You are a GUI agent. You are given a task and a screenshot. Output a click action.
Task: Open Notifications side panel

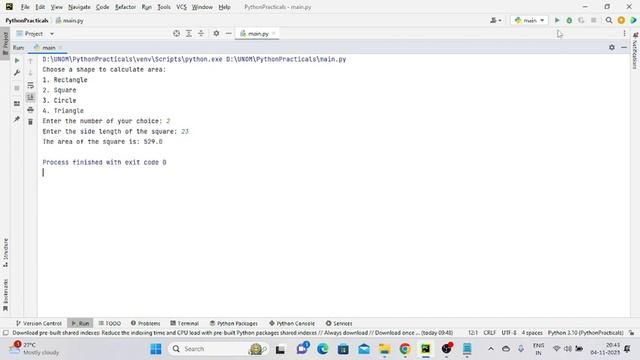tap(635, 50)
